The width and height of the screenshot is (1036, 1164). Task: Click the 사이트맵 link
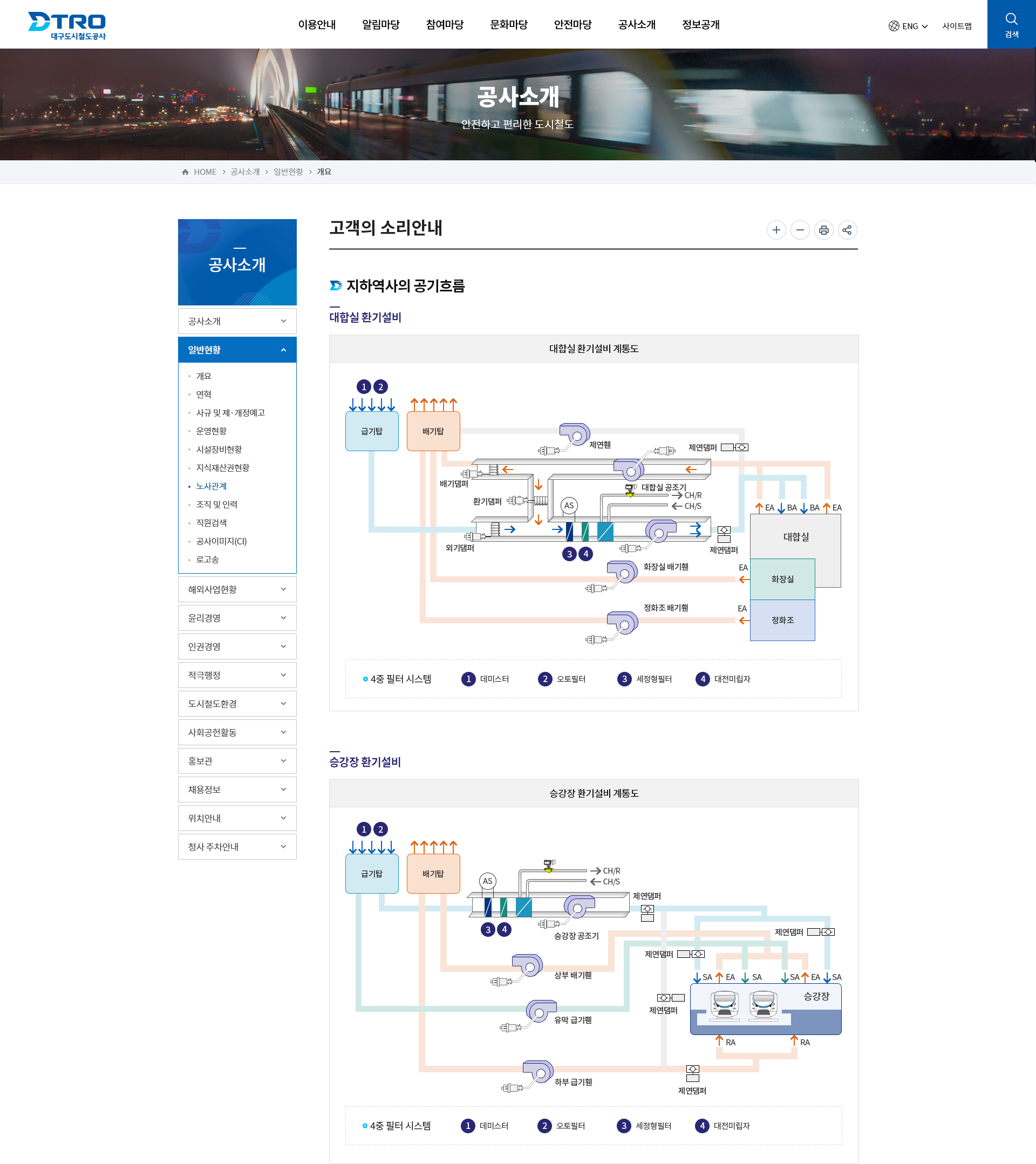(956, 26)
